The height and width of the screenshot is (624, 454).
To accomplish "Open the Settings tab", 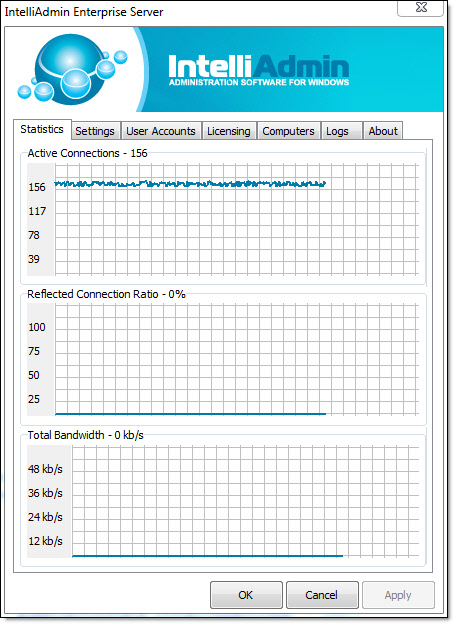I will (x=95, y=131).
